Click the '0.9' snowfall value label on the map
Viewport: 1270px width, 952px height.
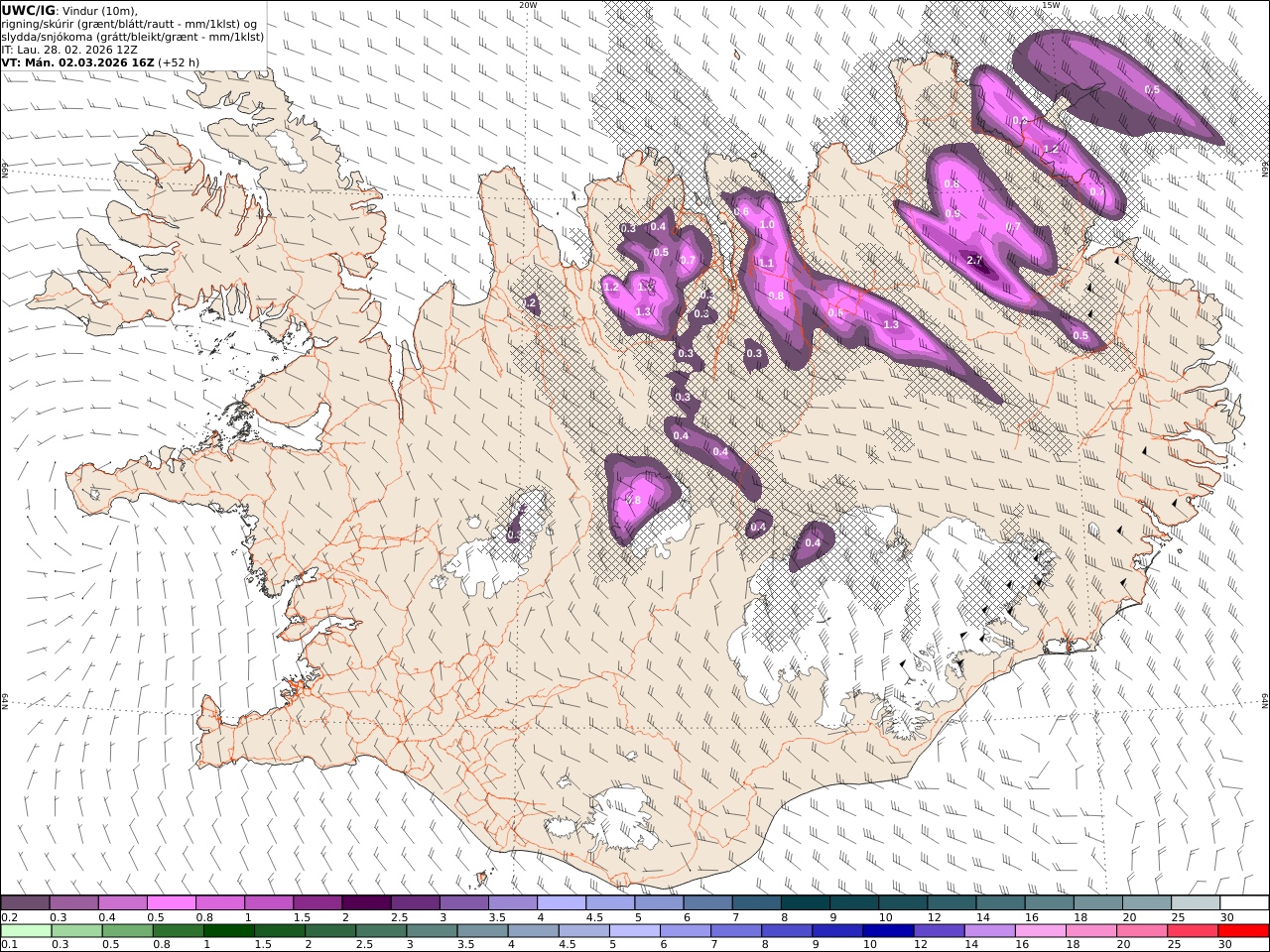pyautogui.click(x=952, y=214)
